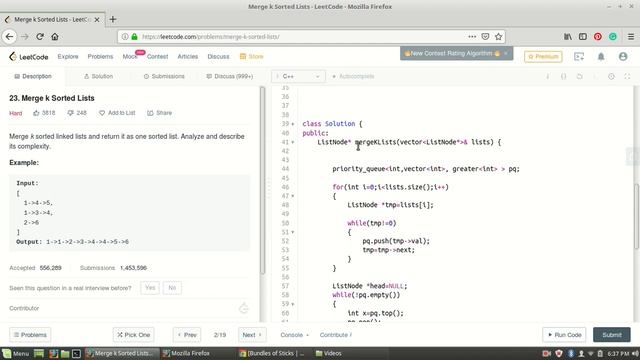Viewport: 640px width, 360px height.
Task: Open the user profile avatar menu
Action: point(623,56)
